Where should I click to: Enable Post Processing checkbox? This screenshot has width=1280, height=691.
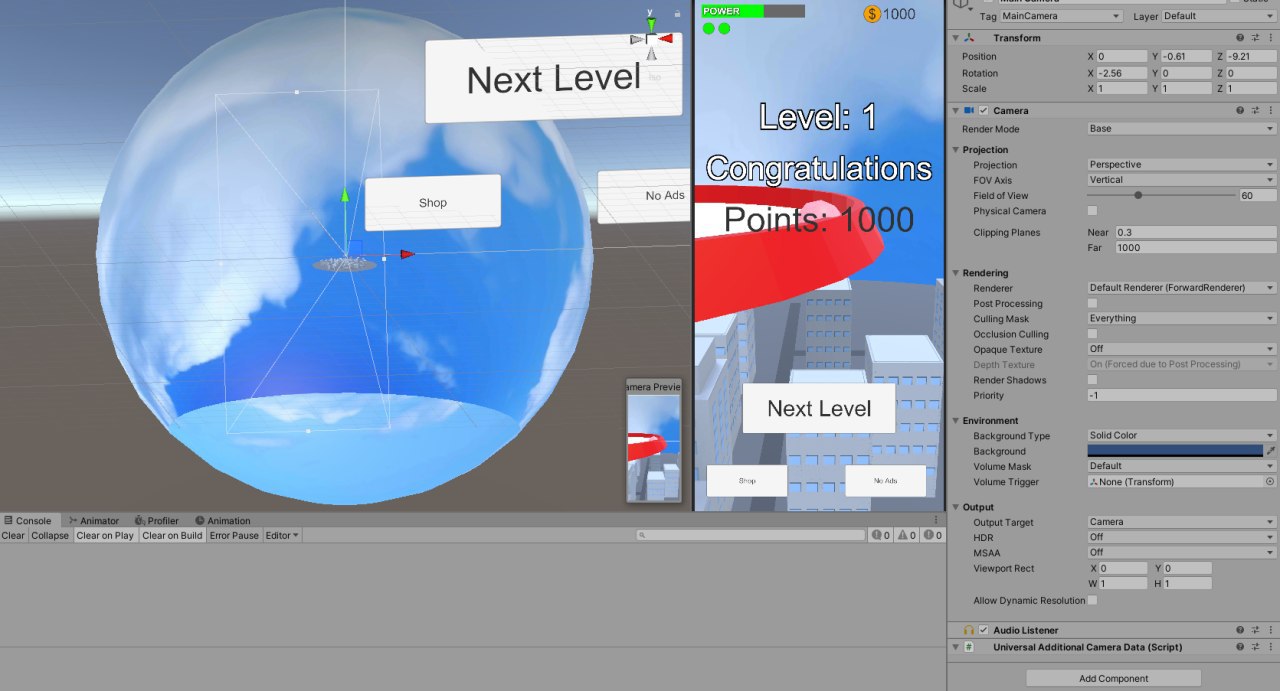click(x=1092, y=303)
